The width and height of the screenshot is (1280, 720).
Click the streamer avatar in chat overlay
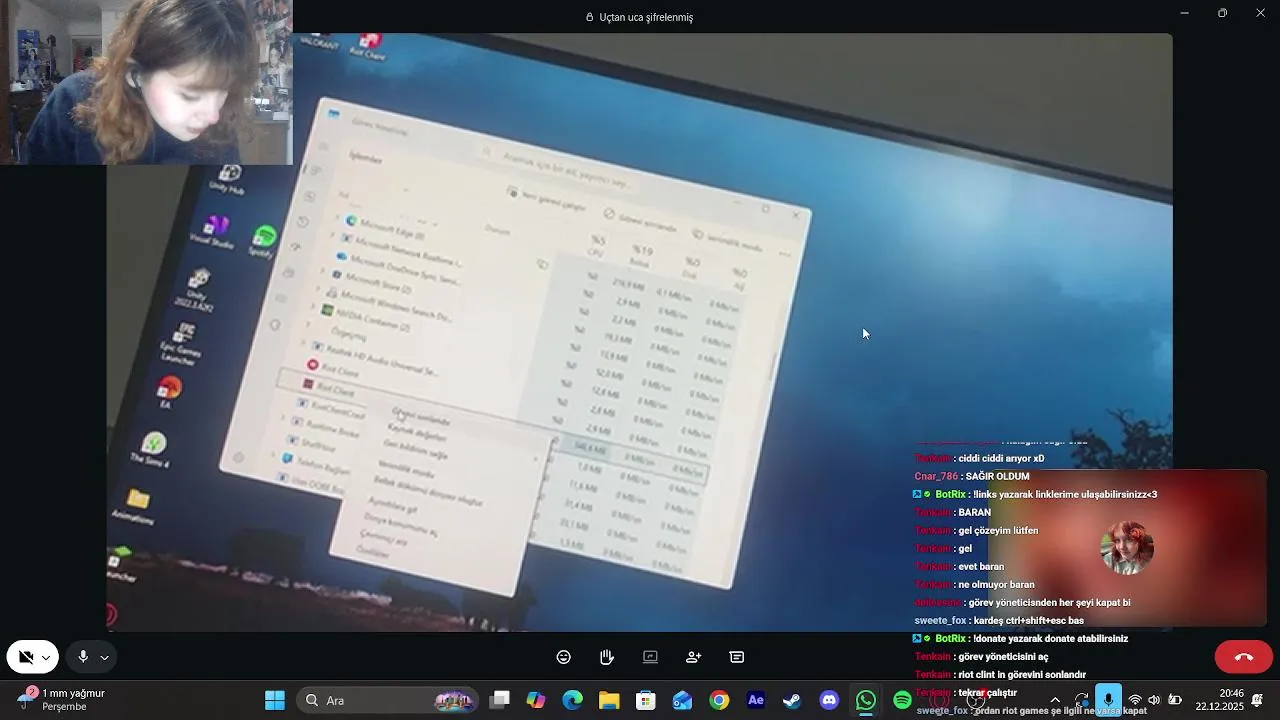(x=1127, y=548)
